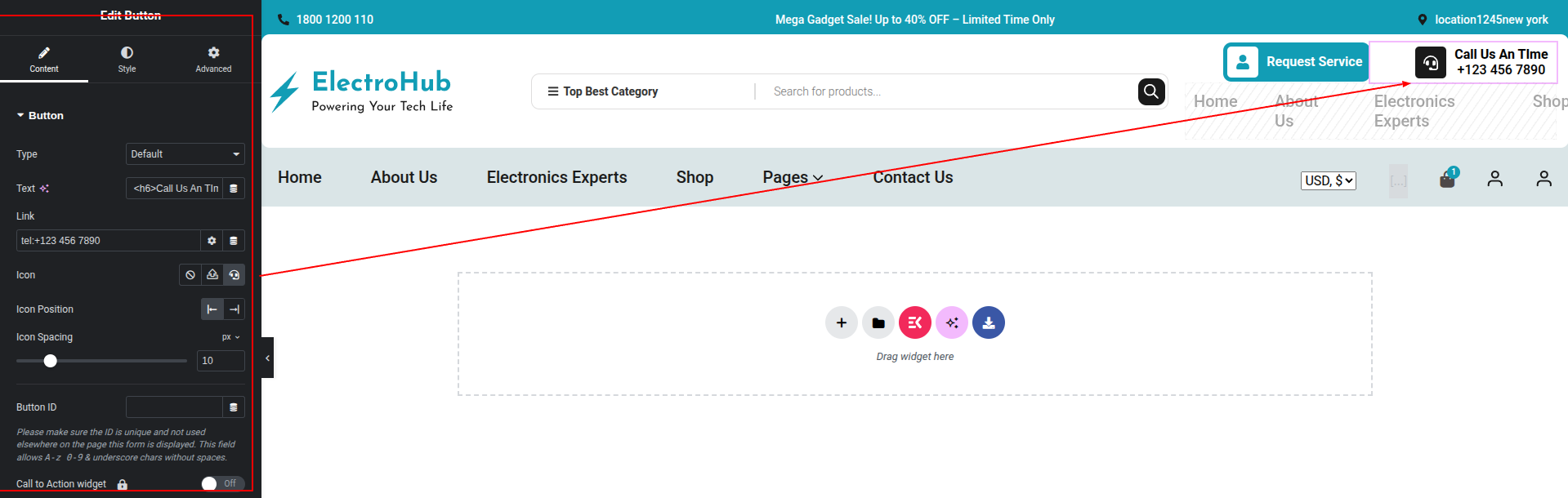Change the Icon Spacing px unit
The image size is (1568, 498).
pos(231,337)
